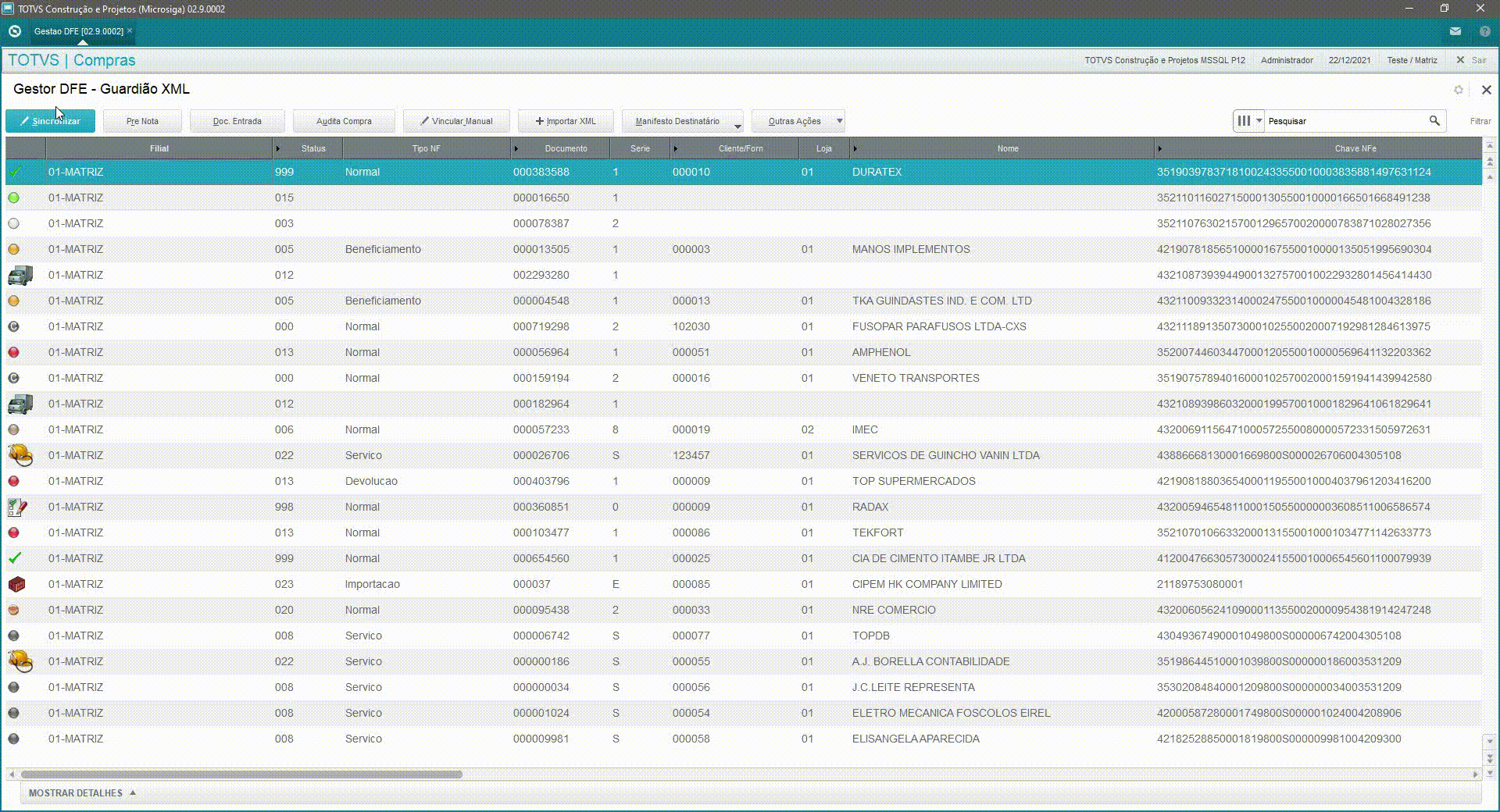Screen dimensions: 1500x812
Task: Sort by Filial column header
Action: point(159,148)
